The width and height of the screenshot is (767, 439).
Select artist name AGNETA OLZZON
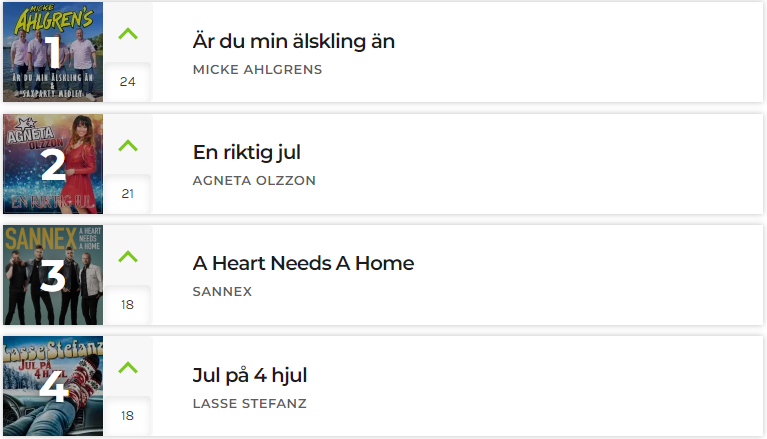(254, 181)
